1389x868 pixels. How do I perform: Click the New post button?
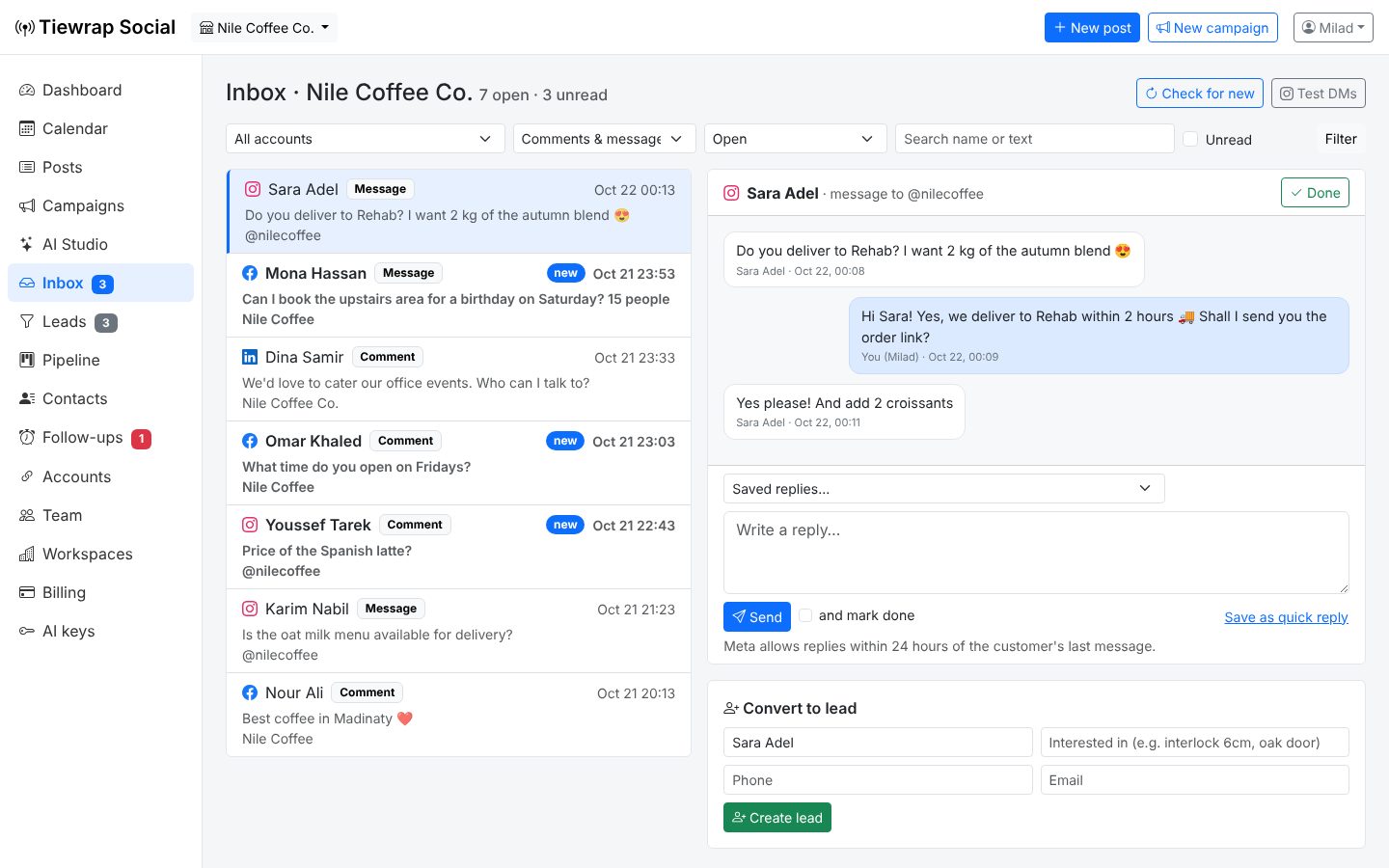(1092, 28)
